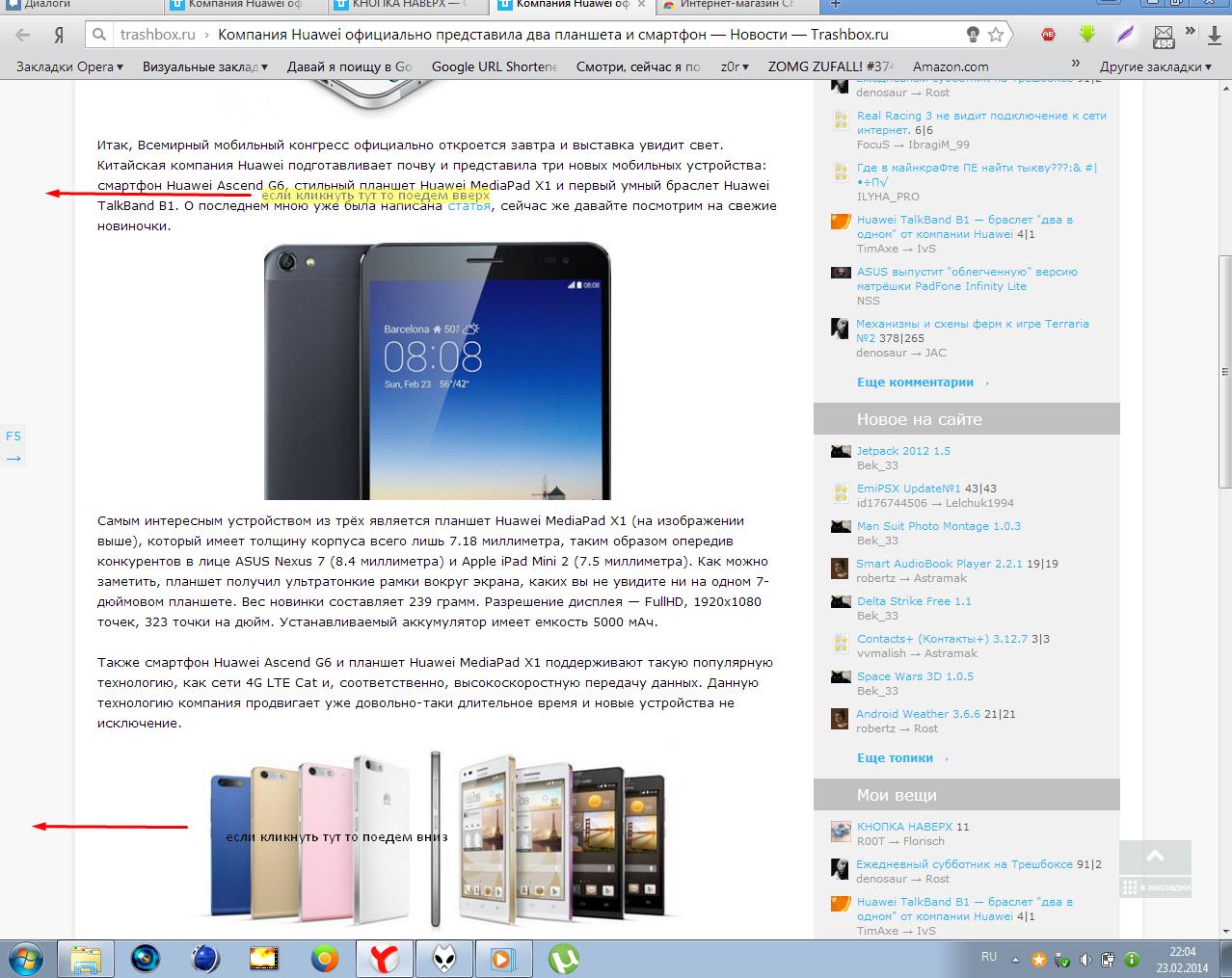Viewport: 1232px width, 978px height.
Task: Click the scroll-to-top arrow button
Action: click(x=1155, y=857)
